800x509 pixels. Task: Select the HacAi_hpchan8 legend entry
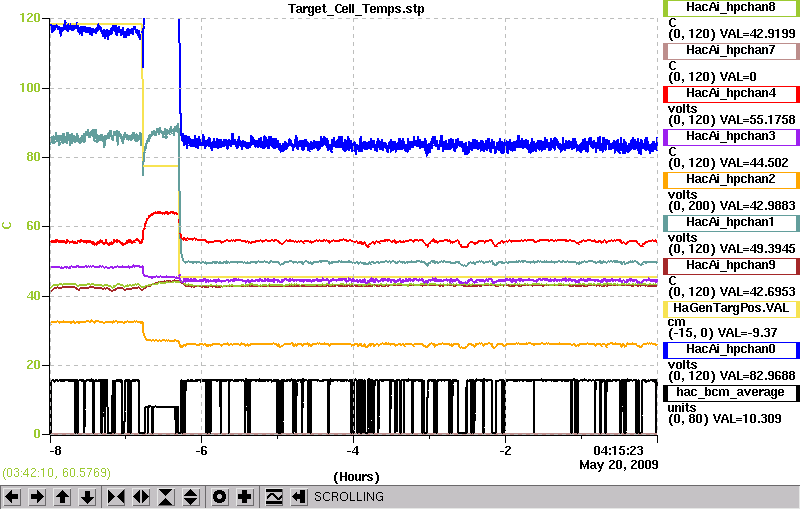click(x=731, y=8)
